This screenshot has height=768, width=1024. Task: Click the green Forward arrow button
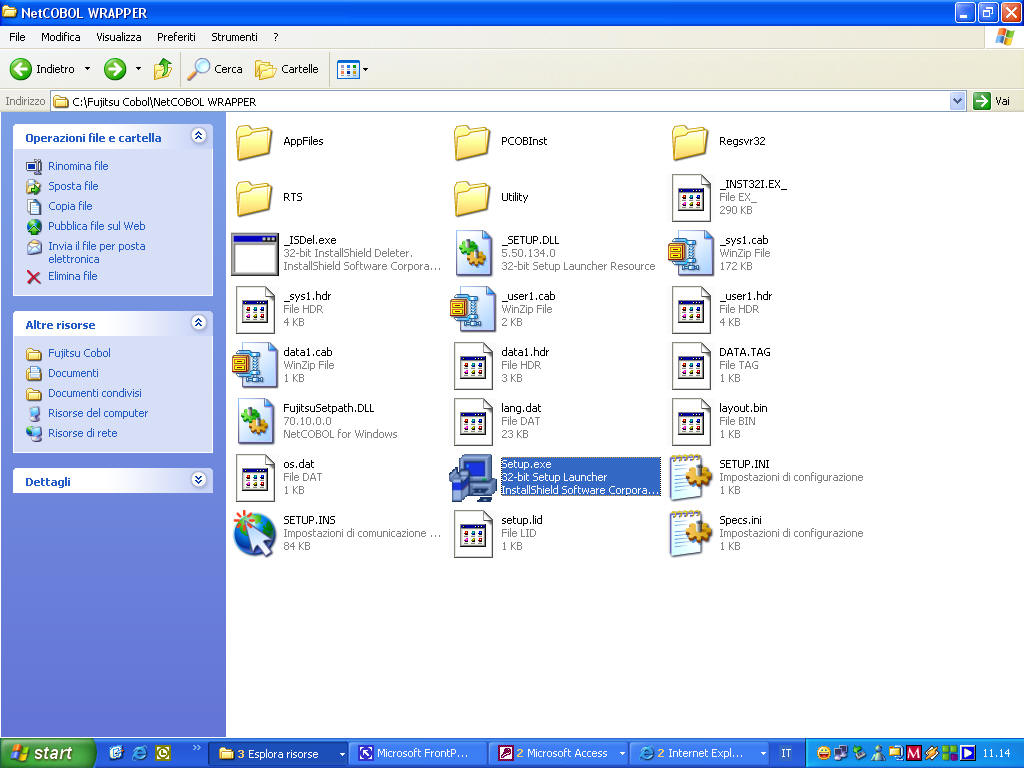[115, 69]
